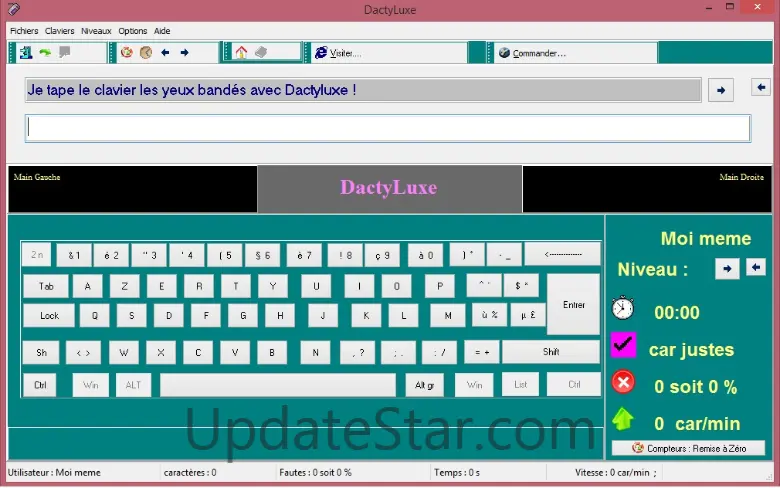
Task: Click previous-sentence arrow at far right of text
Action: [761, 88]
